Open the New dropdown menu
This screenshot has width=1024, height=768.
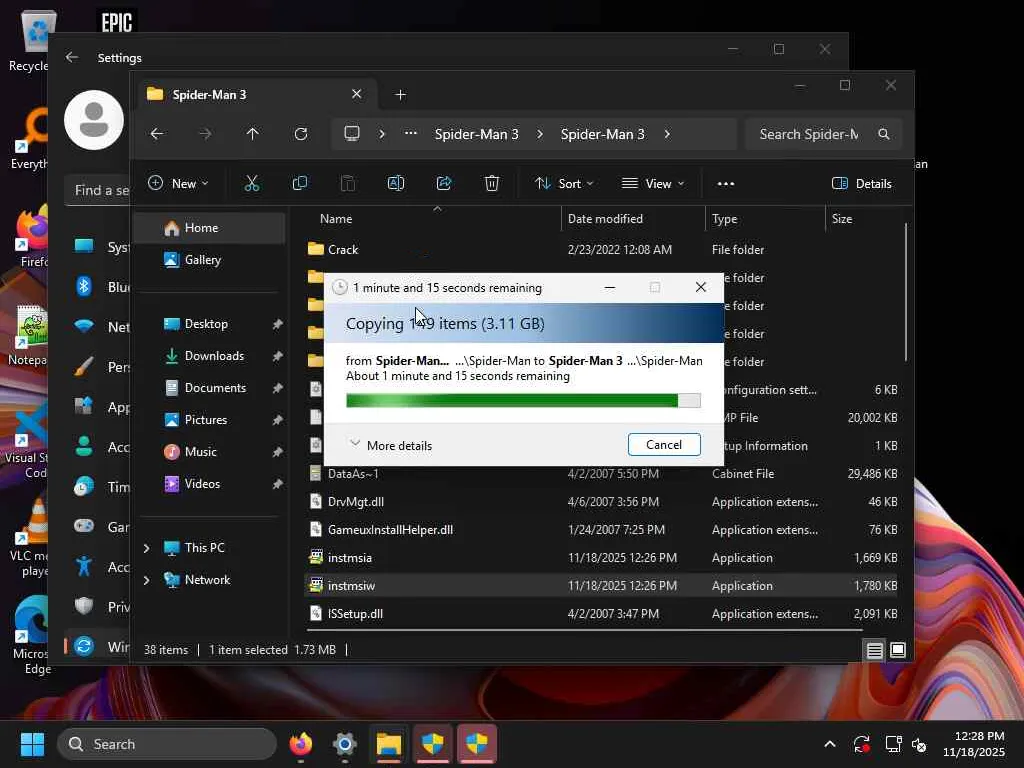coord(178,184)
